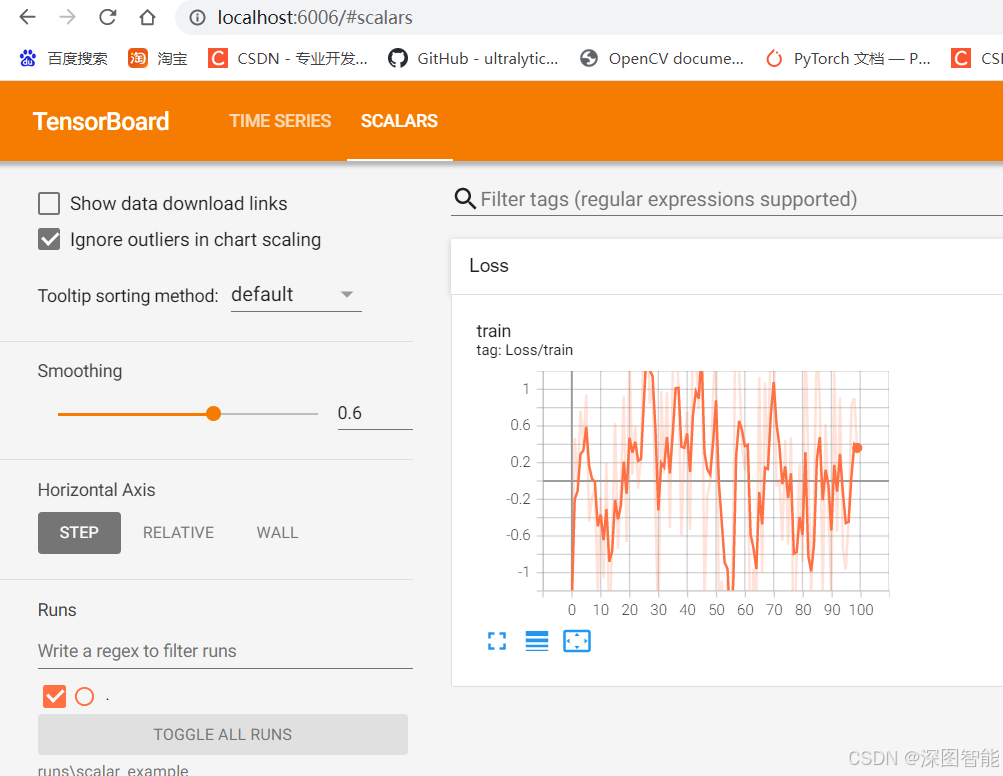Image resolution: width=1003 pixels, height=776 pixels.
Task: Go to browser home page icon
Action: [x=147, y=17]
